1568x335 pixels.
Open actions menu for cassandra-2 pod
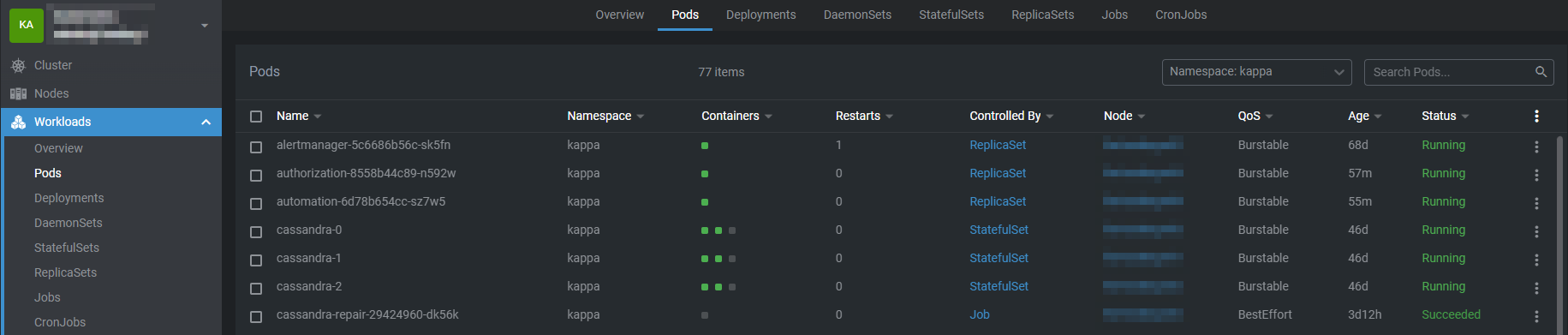tap(1536, 288)
